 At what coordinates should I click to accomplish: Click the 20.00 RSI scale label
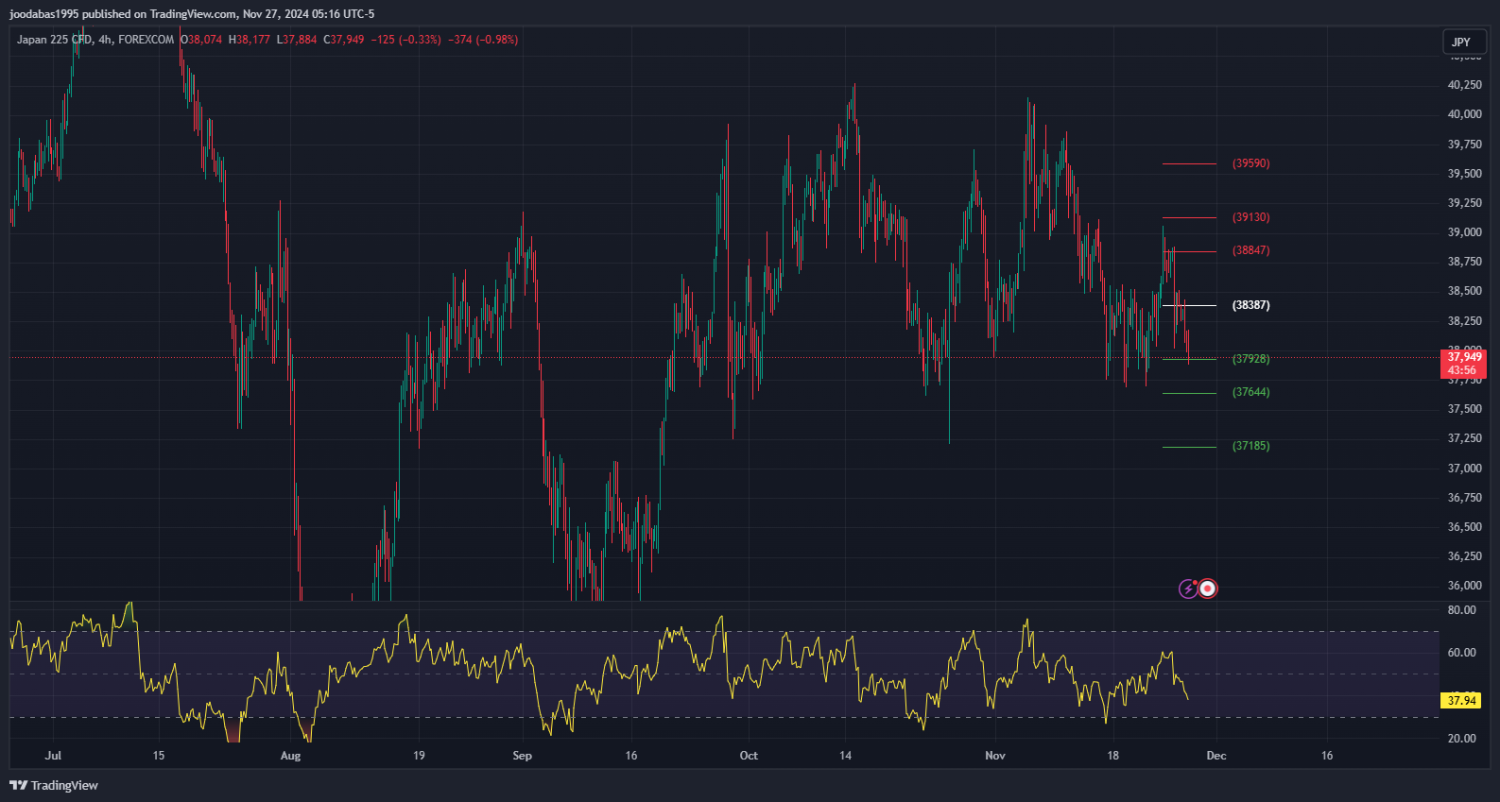tap(1461, 738)
